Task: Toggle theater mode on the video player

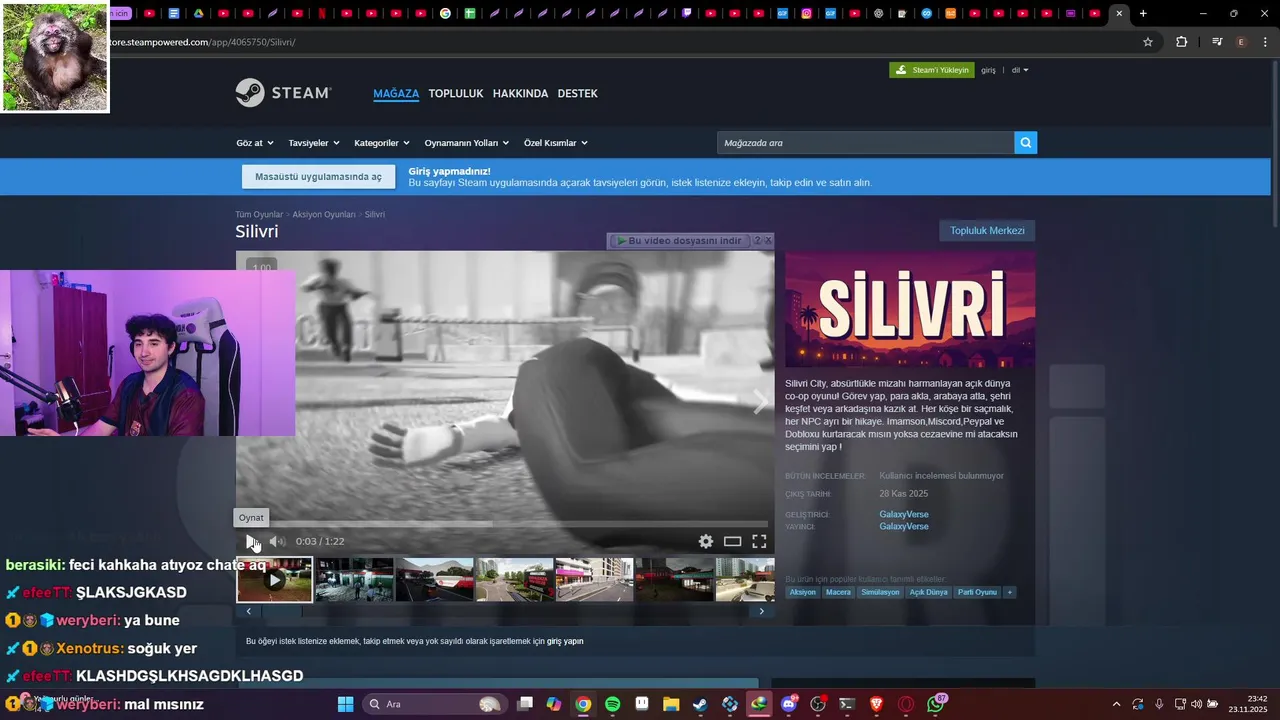Action: click(732, 541)
